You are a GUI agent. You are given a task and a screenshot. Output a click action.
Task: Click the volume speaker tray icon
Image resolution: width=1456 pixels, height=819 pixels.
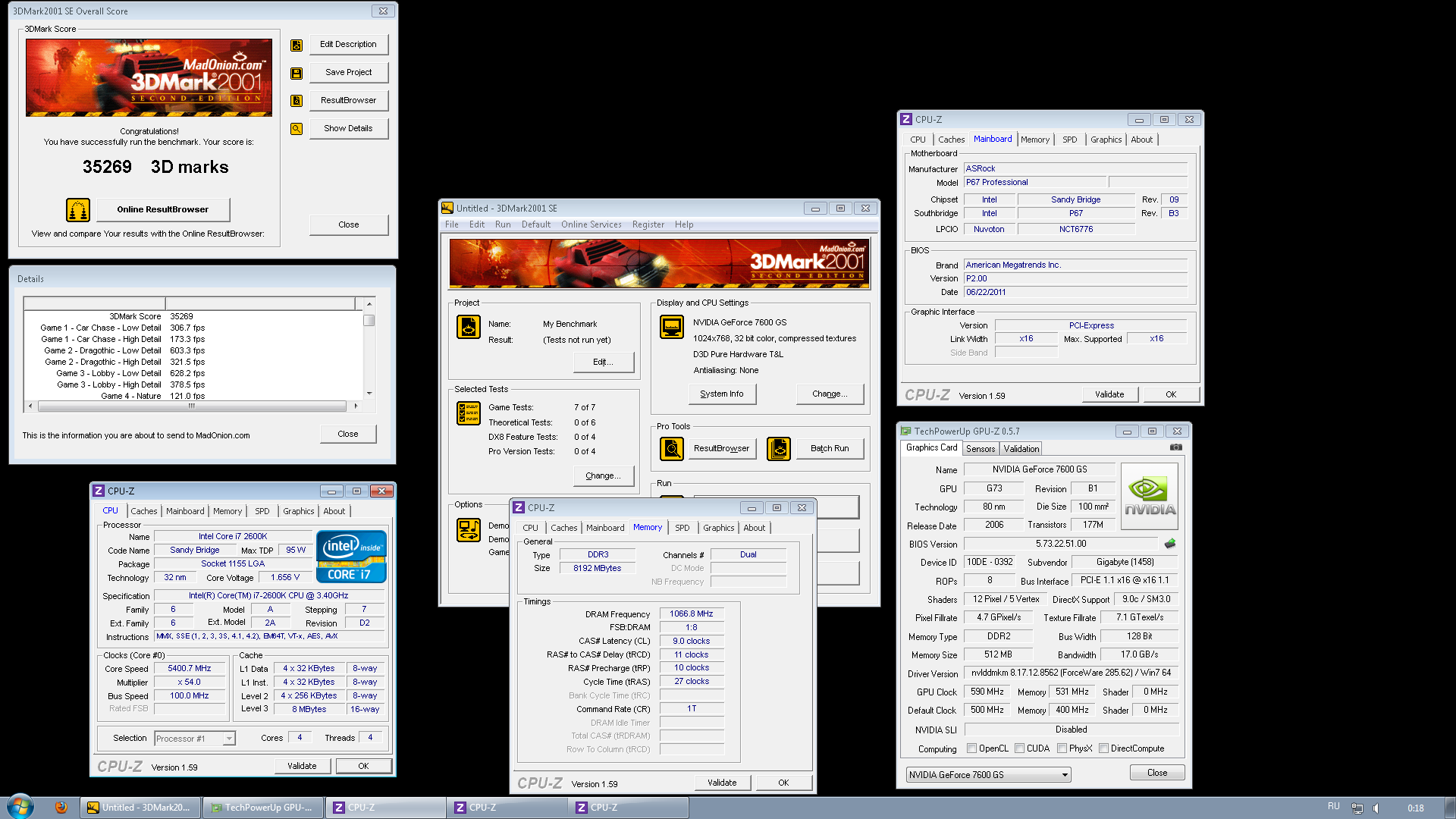click(1377, 808)
